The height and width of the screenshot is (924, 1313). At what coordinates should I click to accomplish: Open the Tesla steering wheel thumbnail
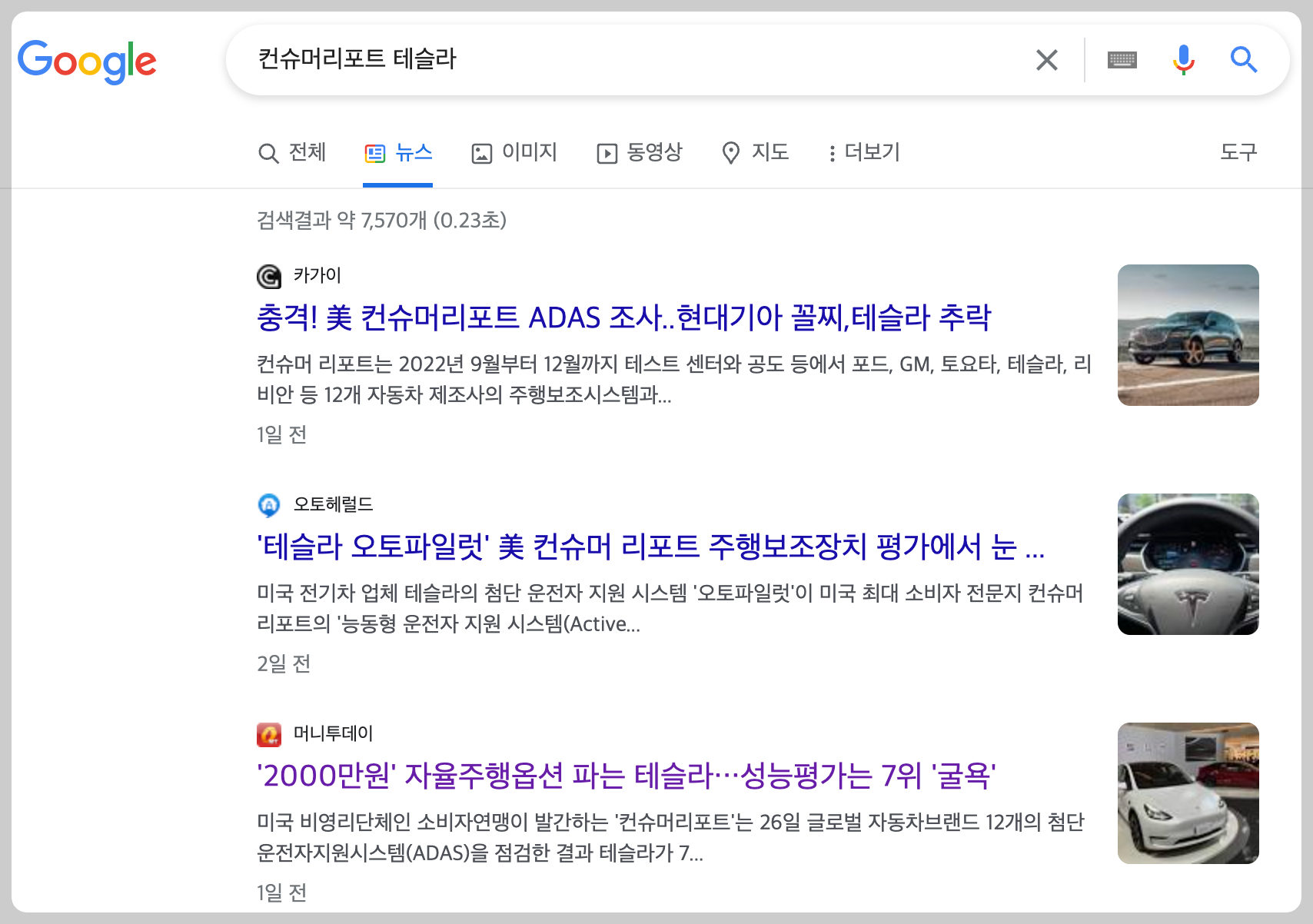pyautogui.click(x=1188, y=564)
